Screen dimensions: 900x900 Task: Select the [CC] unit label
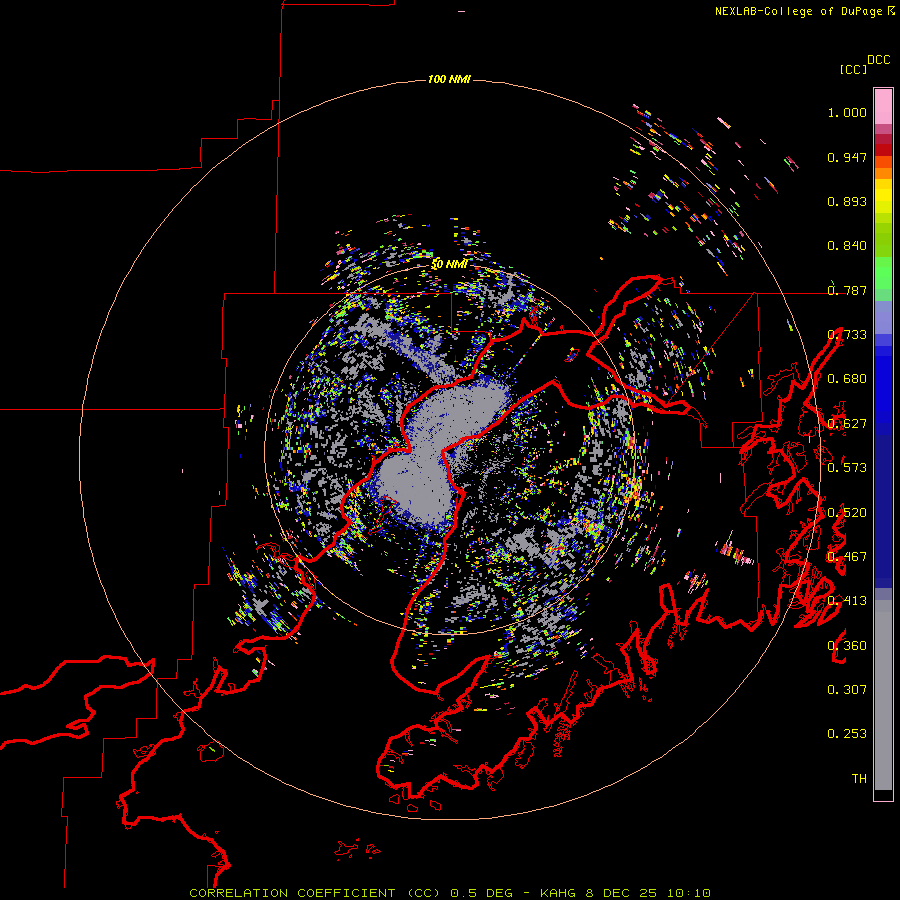[x=854, y=69]
